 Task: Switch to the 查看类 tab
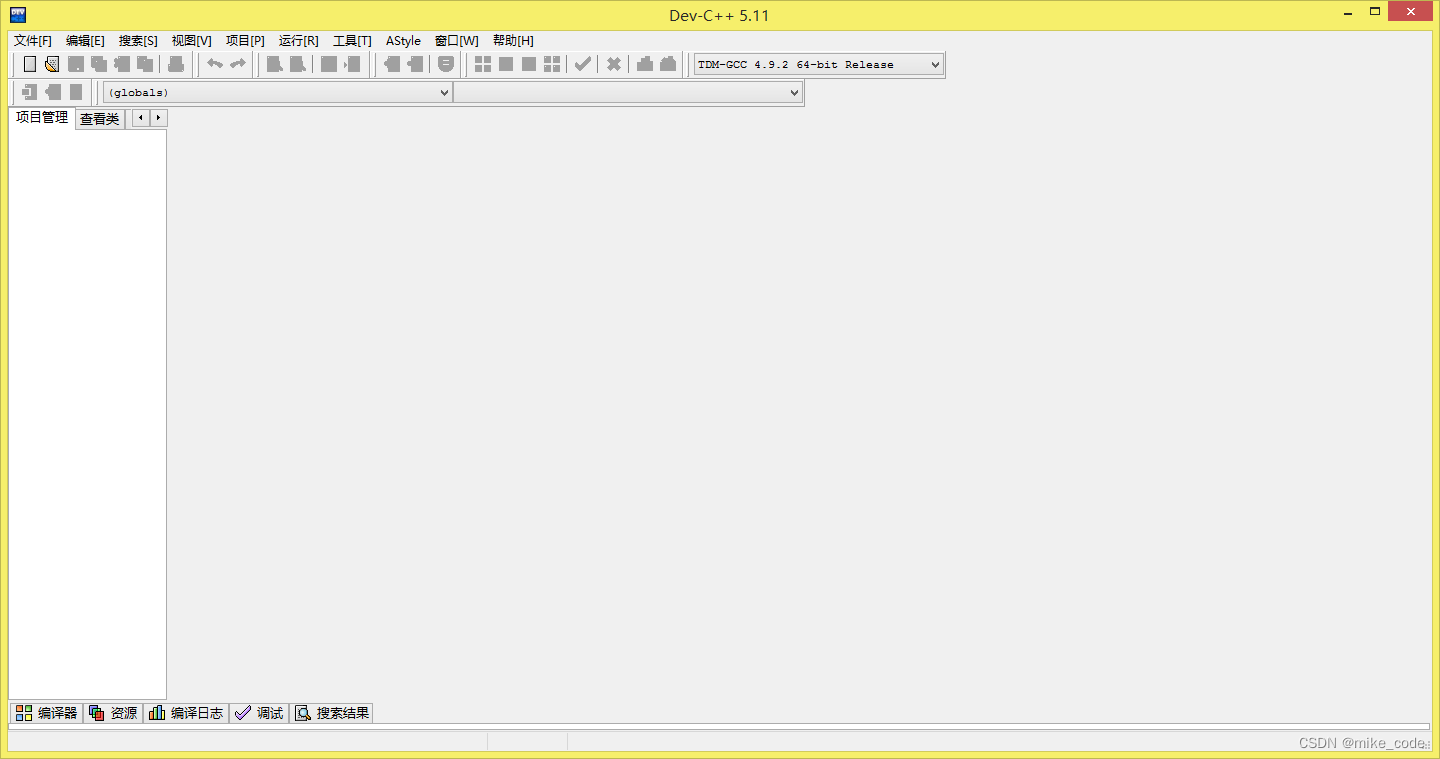pyautogui.click(x=100, y=119)
